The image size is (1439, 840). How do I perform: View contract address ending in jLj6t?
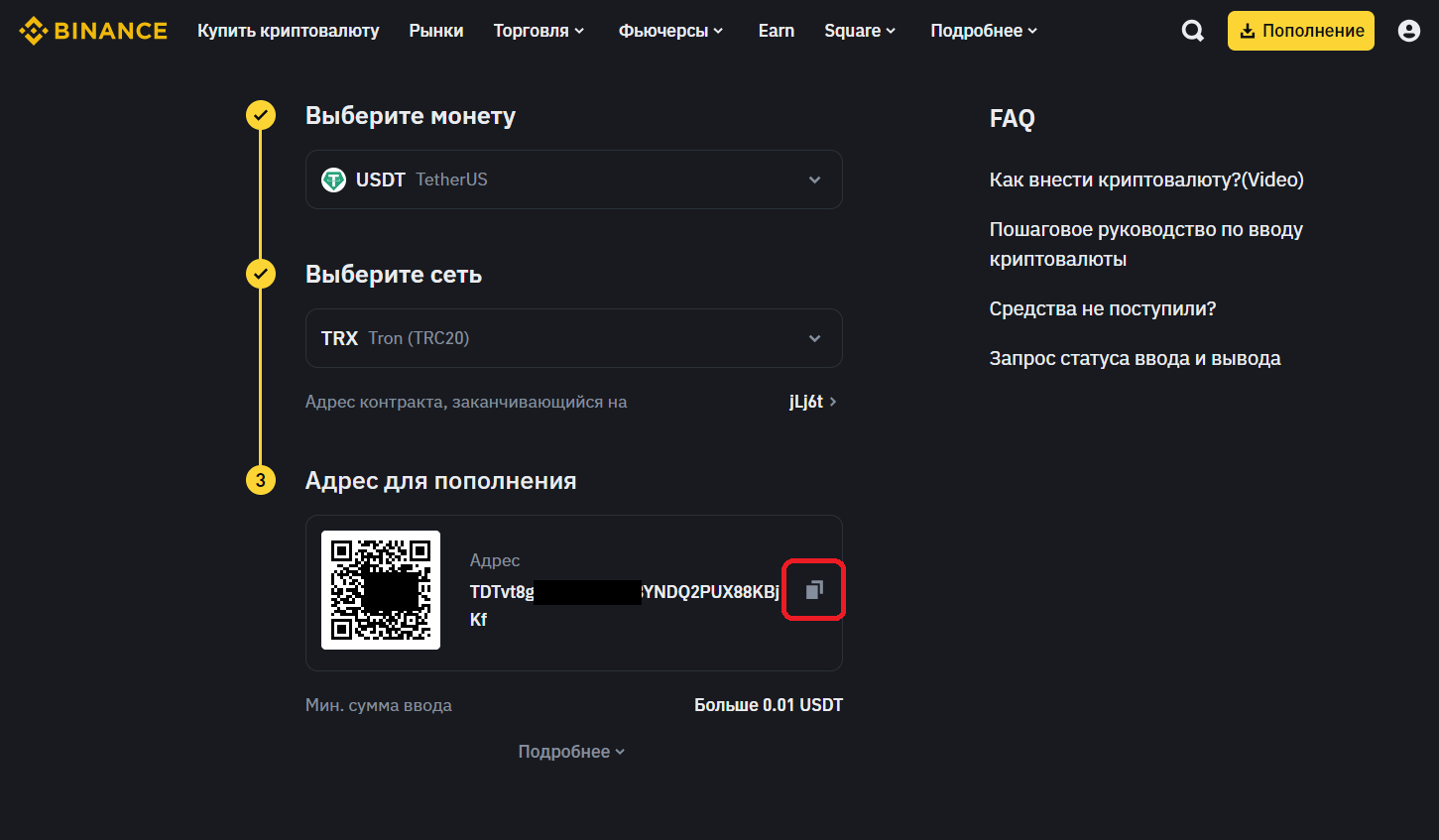point(812,402)
